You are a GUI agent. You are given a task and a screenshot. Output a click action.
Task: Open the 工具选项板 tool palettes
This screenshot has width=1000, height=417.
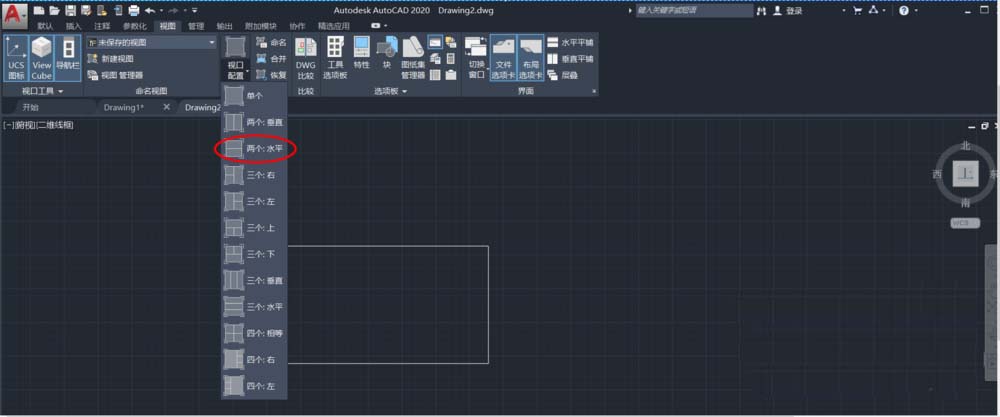point(336,58)
